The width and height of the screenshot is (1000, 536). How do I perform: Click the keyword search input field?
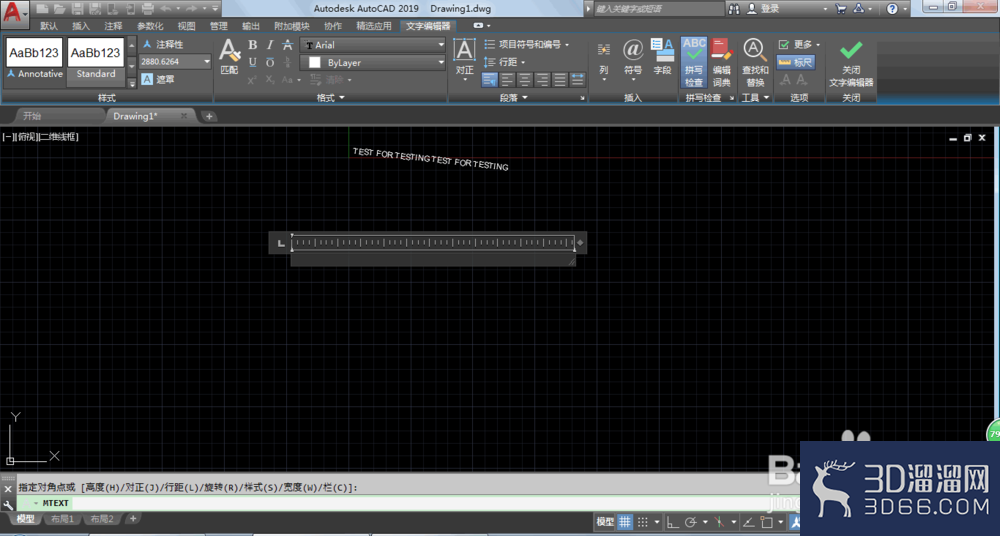point(659,9)
